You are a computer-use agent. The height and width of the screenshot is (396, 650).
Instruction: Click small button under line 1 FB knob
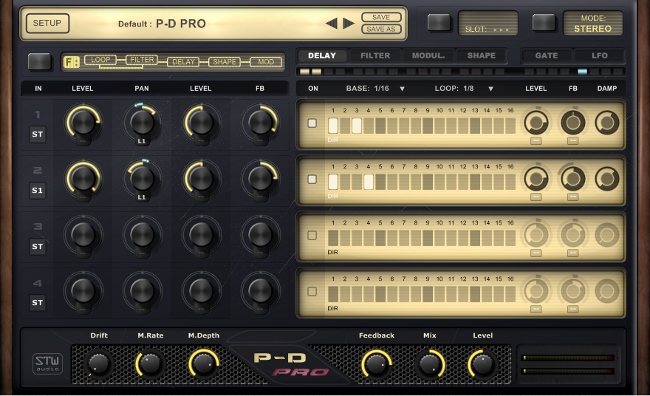[x=573, y=141]
